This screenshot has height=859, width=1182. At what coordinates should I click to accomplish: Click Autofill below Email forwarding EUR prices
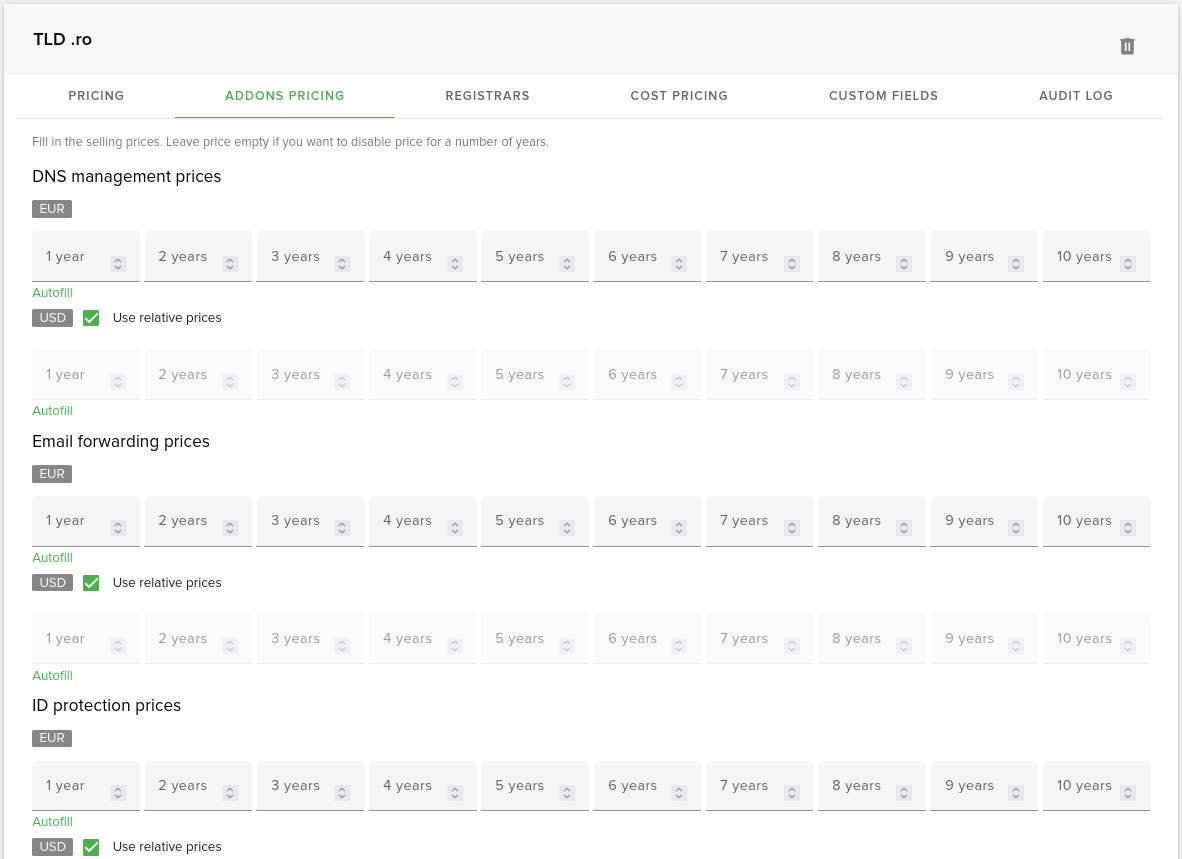tap(52, 557)
